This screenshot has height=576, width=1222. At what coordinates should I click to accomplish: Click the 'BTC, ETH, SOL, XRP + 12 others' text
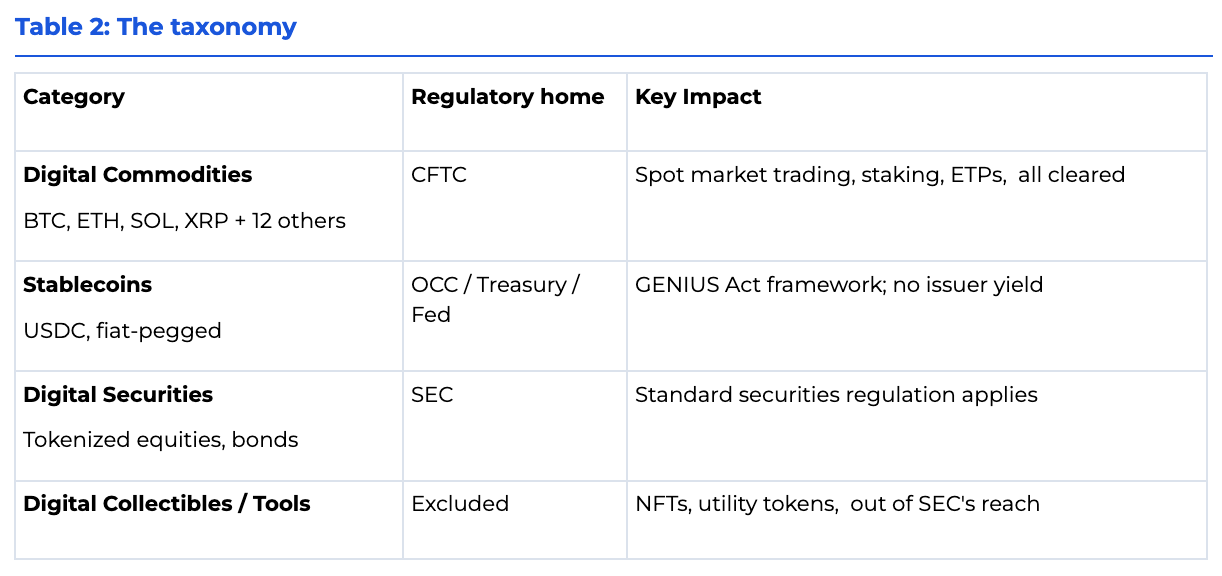coord(184,221)
